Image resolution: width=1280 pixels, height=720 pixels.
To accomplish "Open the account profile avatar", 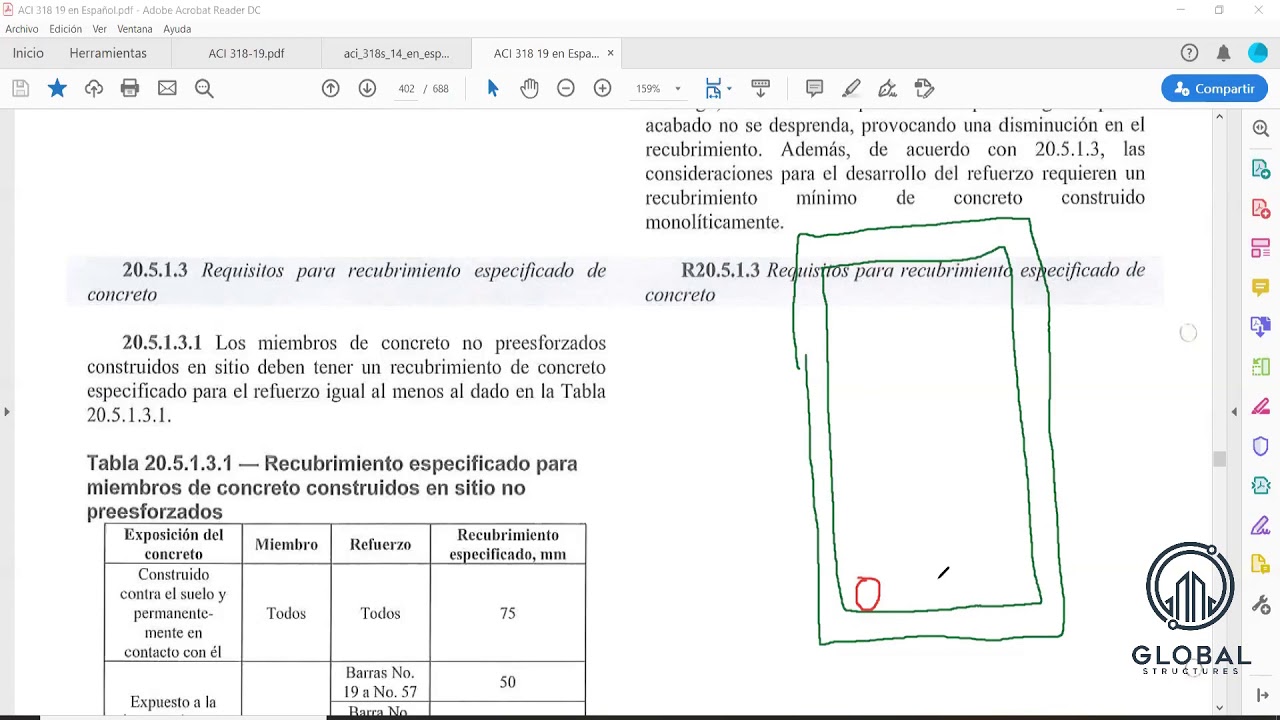I will [1258, 53].
